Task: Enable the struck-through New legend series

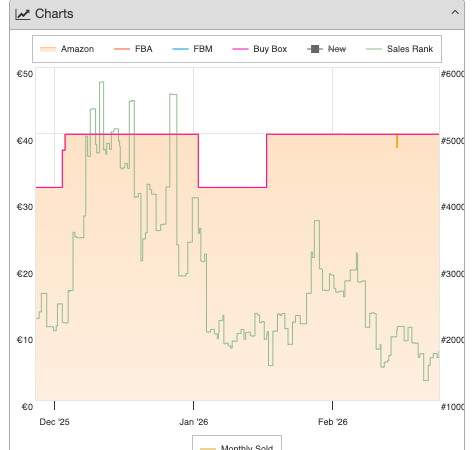Action: pos(327,49)
